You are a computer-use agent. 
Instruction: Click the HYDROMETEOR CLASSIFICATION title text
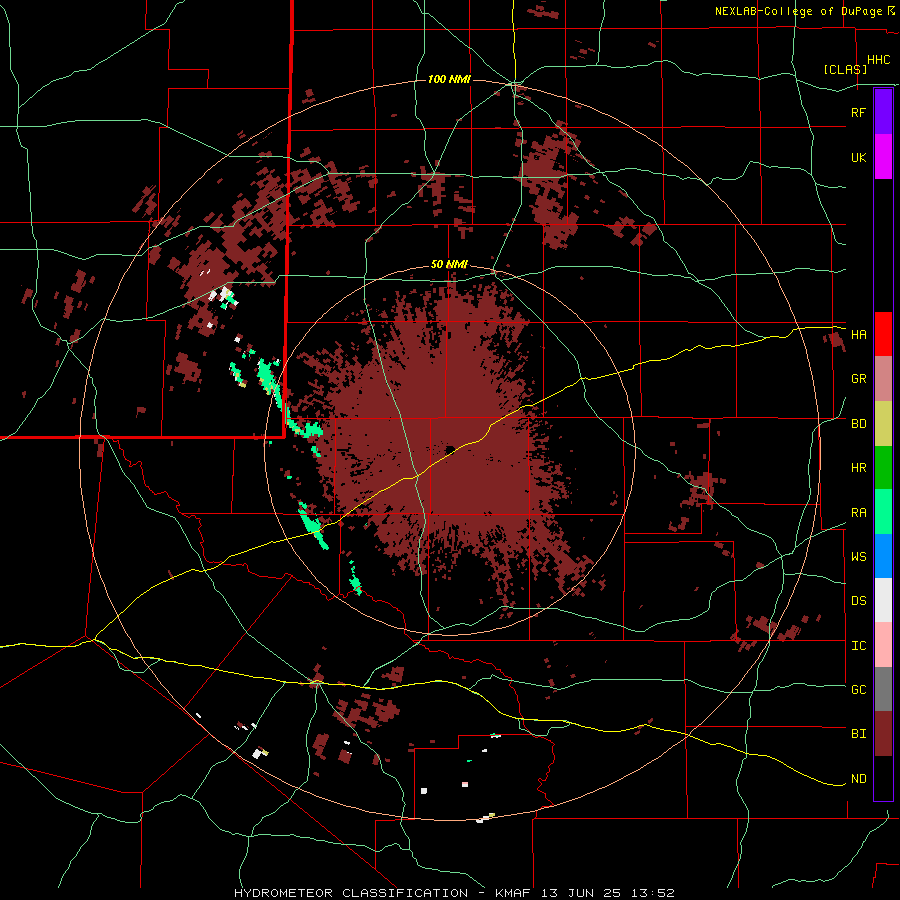click(x=351, y=893)
